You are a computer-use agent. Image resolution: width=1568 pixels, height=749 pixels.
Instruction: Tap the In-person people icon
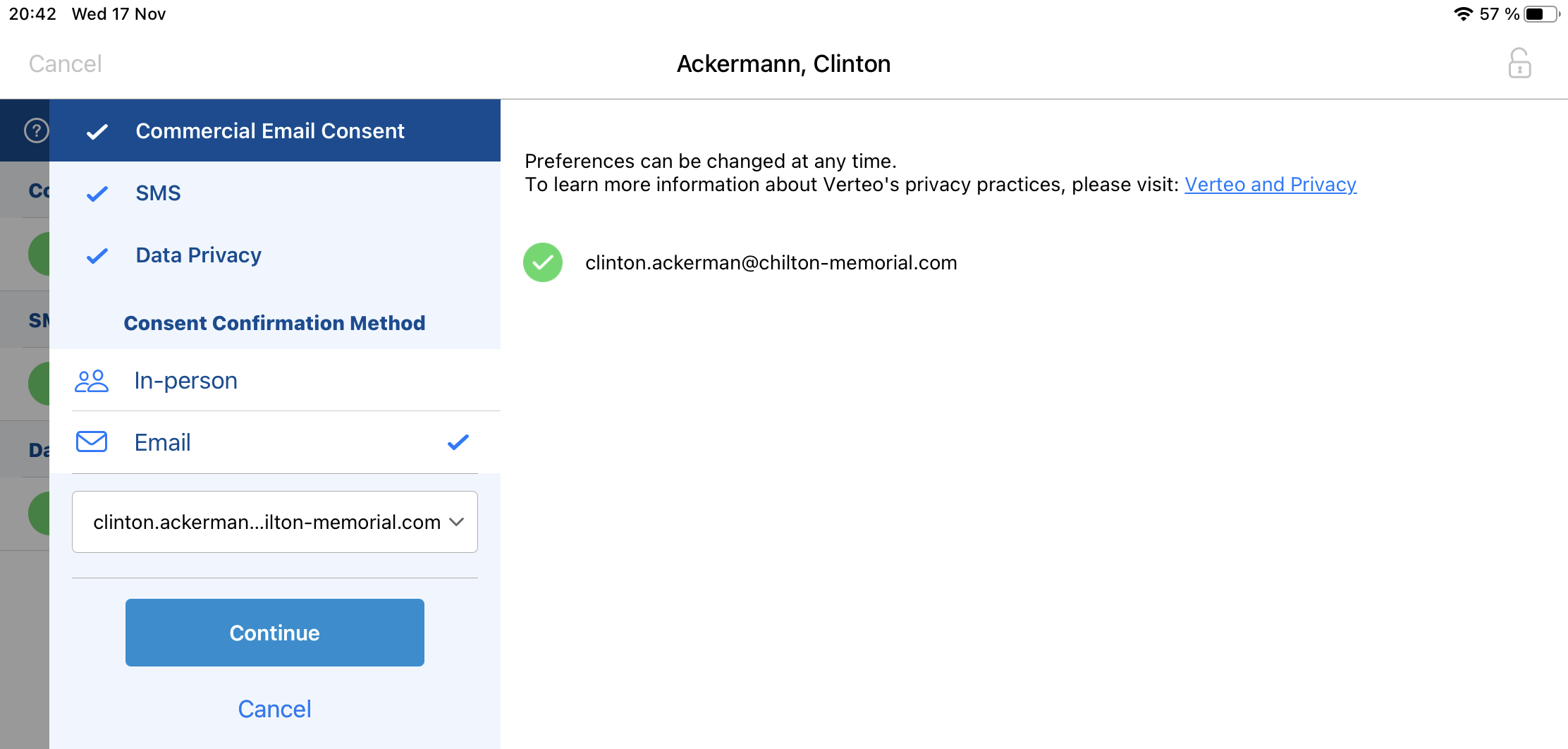click(x=92, y=381)
